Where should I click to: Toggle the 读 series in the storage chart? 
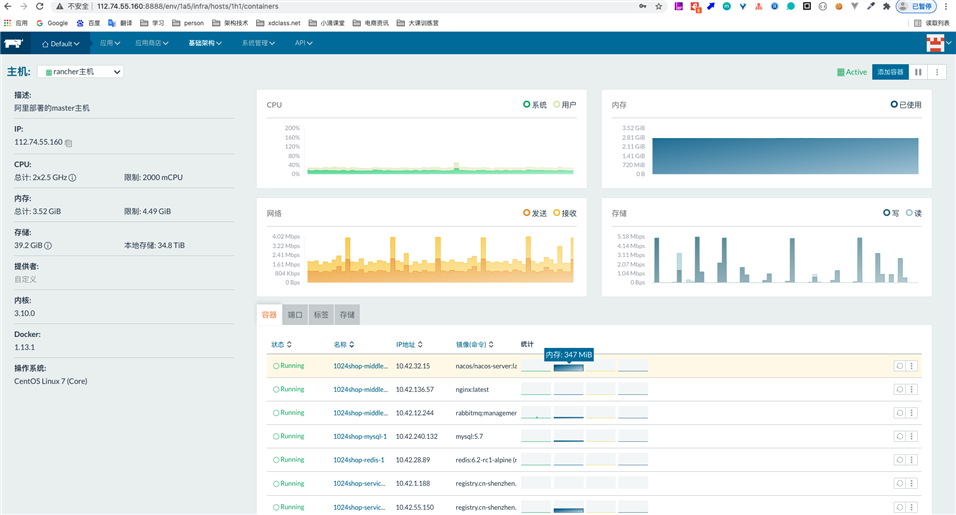[914, 213]
